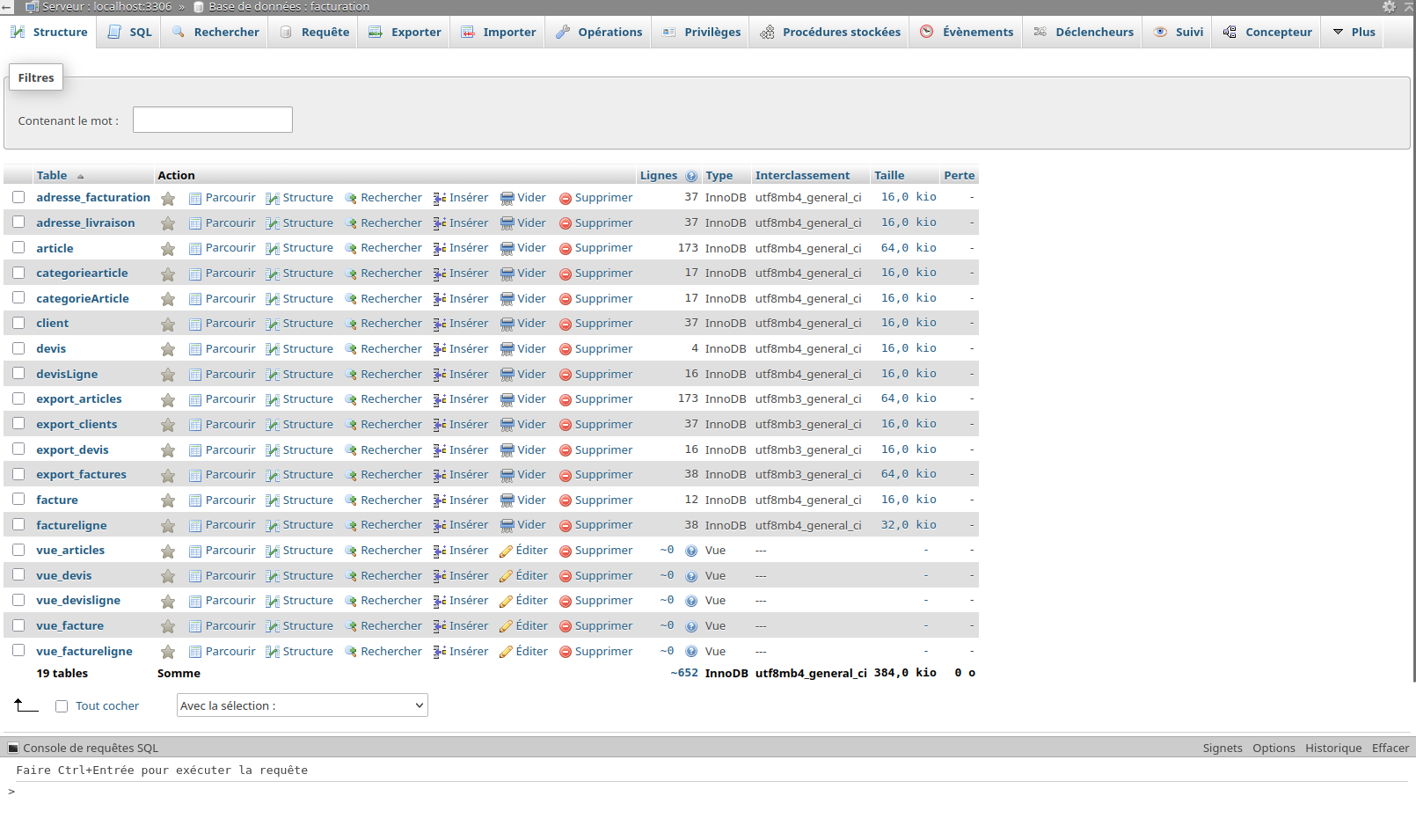Switch to the SQL tab
Image resolution: width=1416 pixels, height=840 pixels.
(130, 32)
